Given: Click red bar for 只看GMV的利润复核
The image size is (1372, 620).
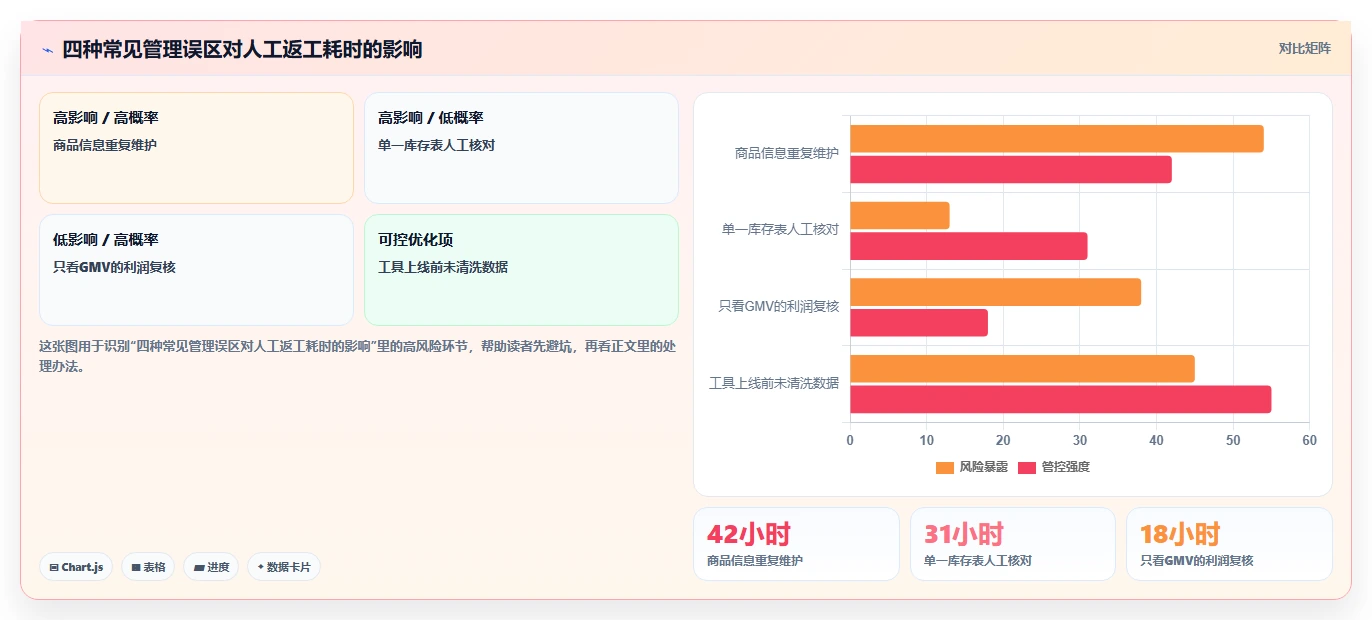Looking at the screenshot, I should point(919,323).
